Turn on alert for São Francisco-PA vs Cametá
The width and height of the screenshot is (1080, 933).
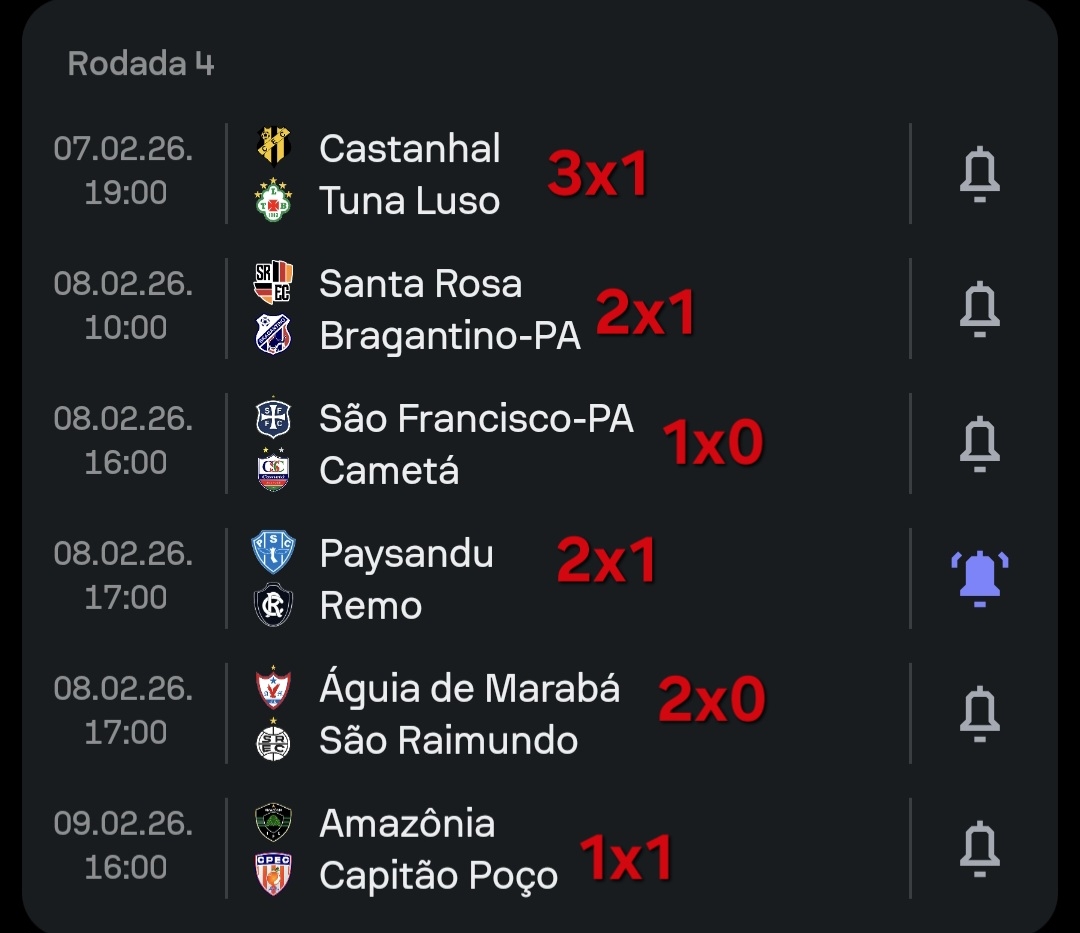pyautogui.click(x=979, y=444)
